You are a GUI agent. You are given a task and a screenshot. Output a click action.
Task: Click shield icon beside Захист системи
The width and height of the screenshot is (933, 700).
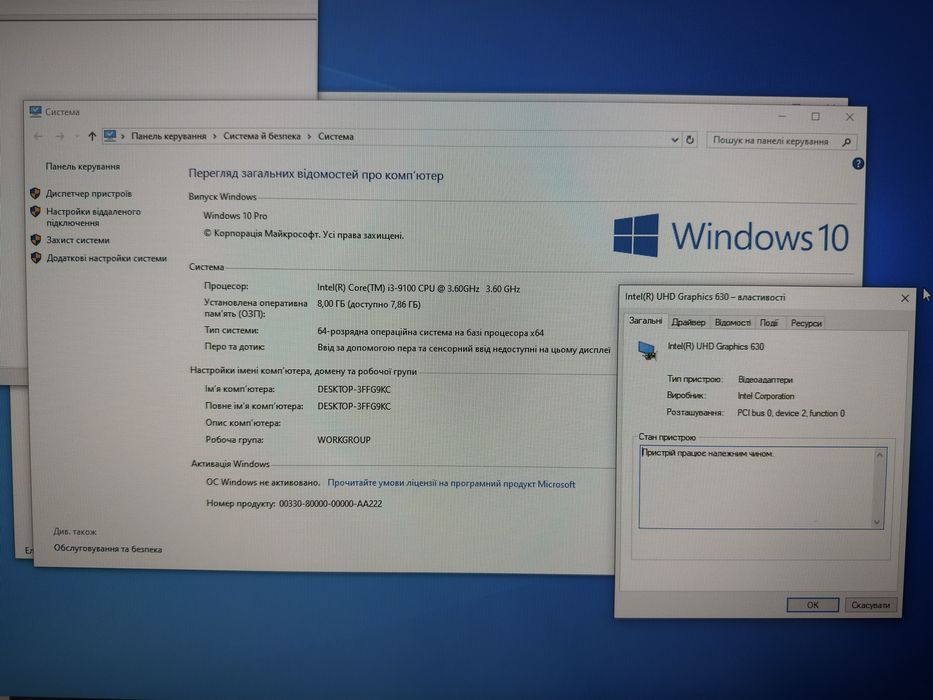[x=36, y=240]
